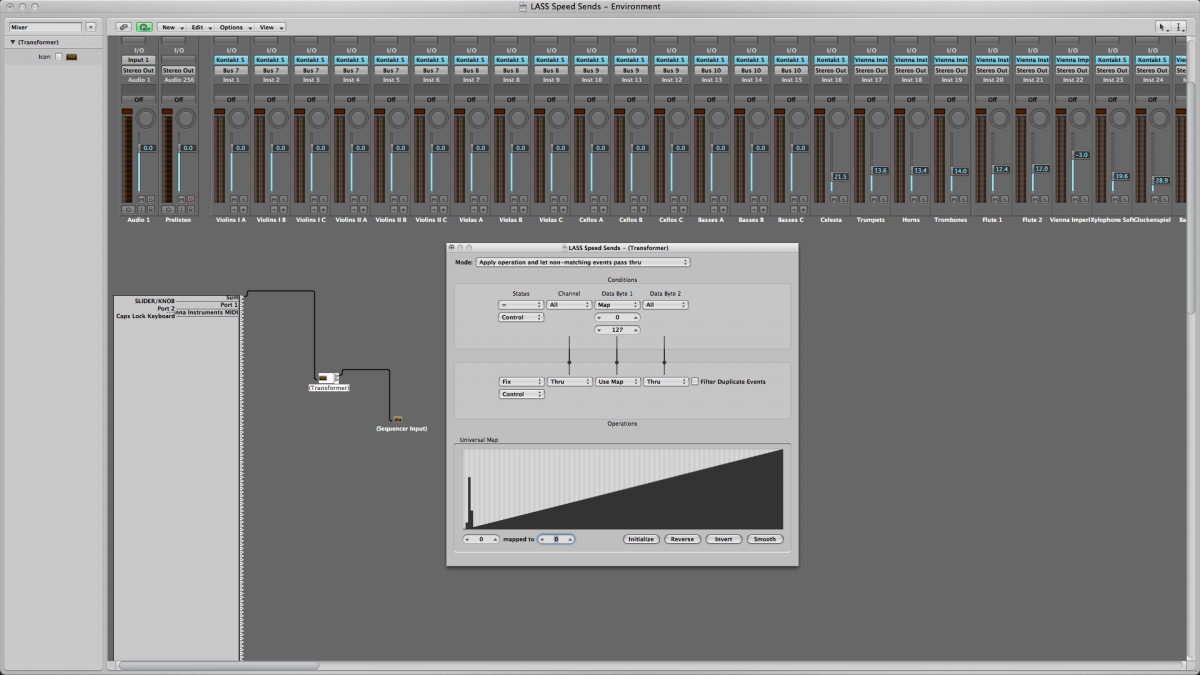Open the Transformer Mode dropdown
Image resolution: width=1200 pixels, height=675 pixels.
(x=583, y=262)
